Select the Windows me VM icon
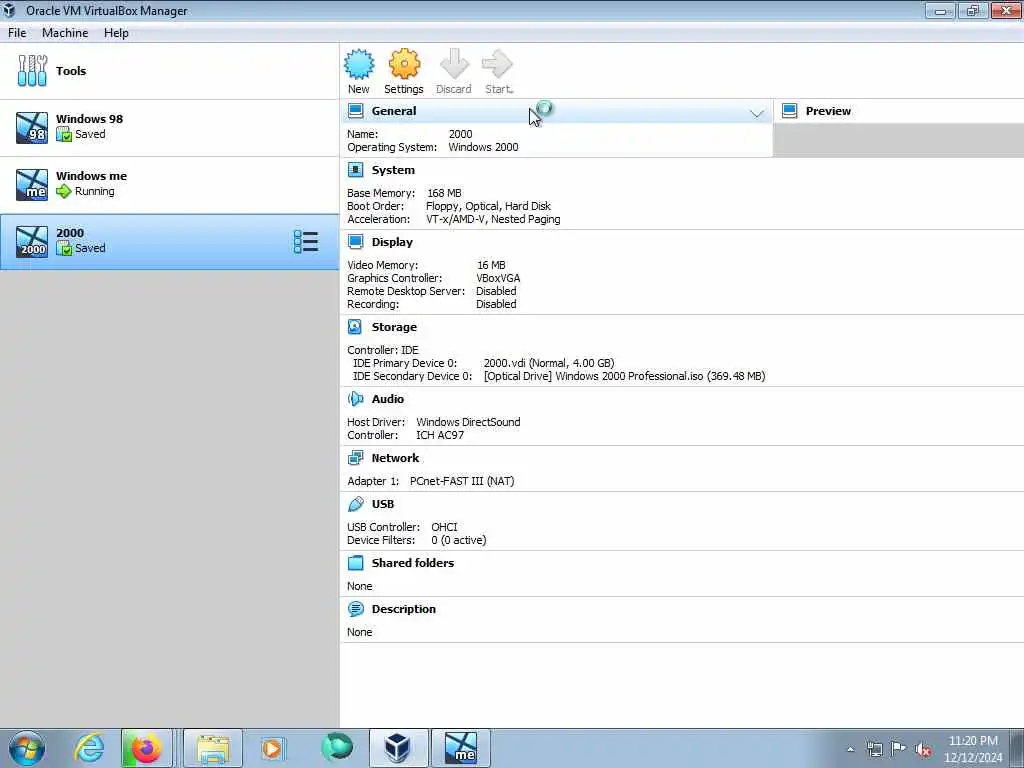Screen dimensions: 1024x768 click(32, 184)
